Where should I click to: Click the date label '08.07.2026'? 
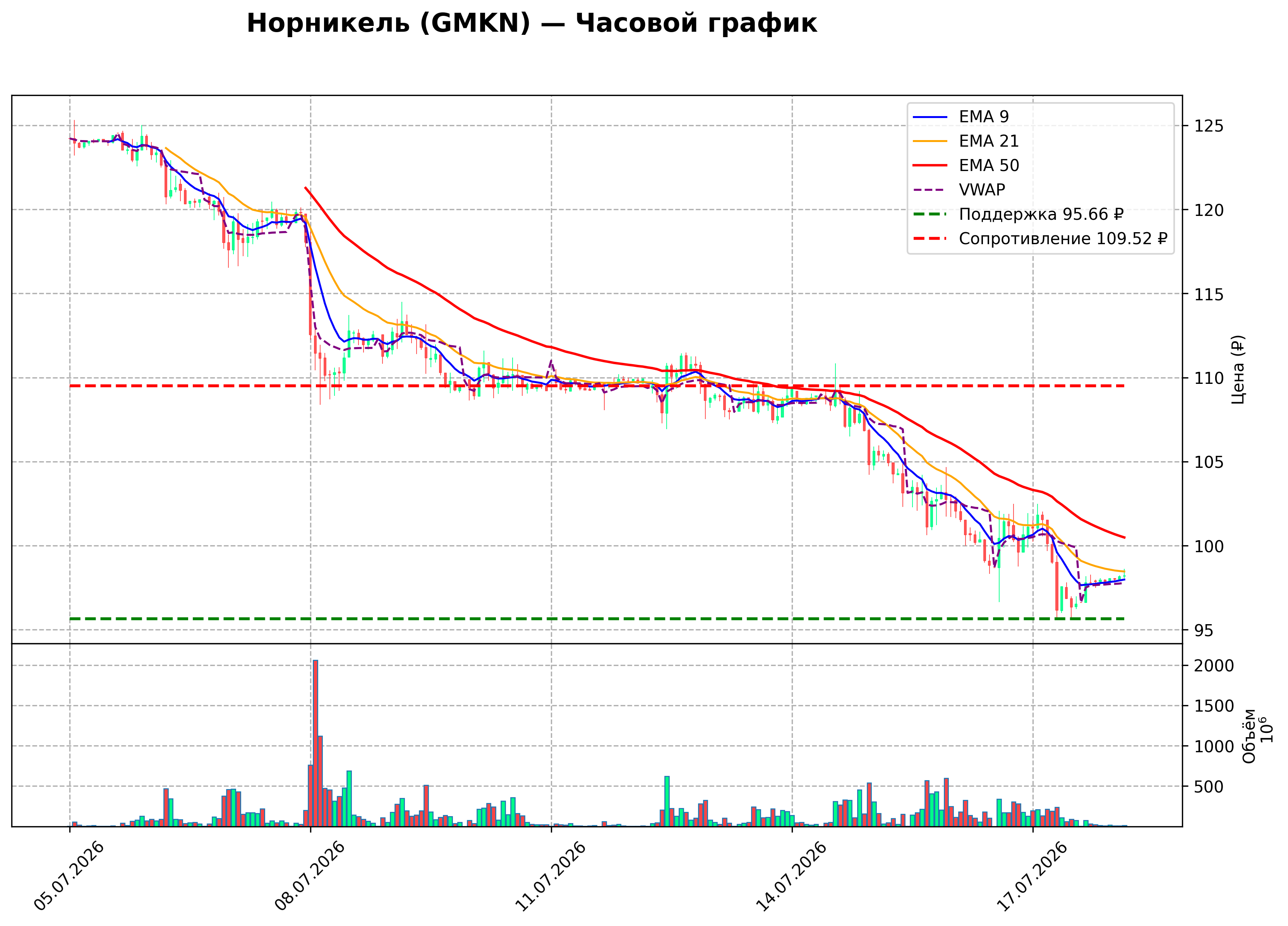309,877
